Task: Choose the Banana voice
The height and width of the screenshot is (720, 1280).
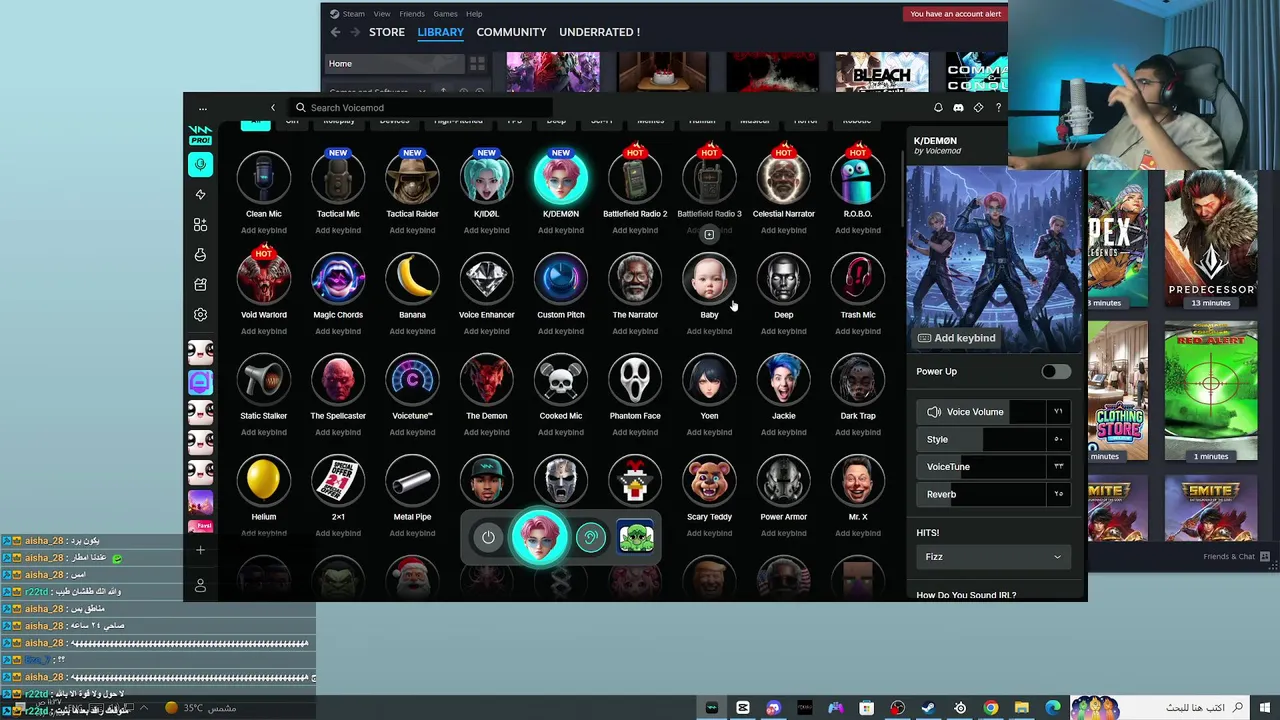Action: 412,279
